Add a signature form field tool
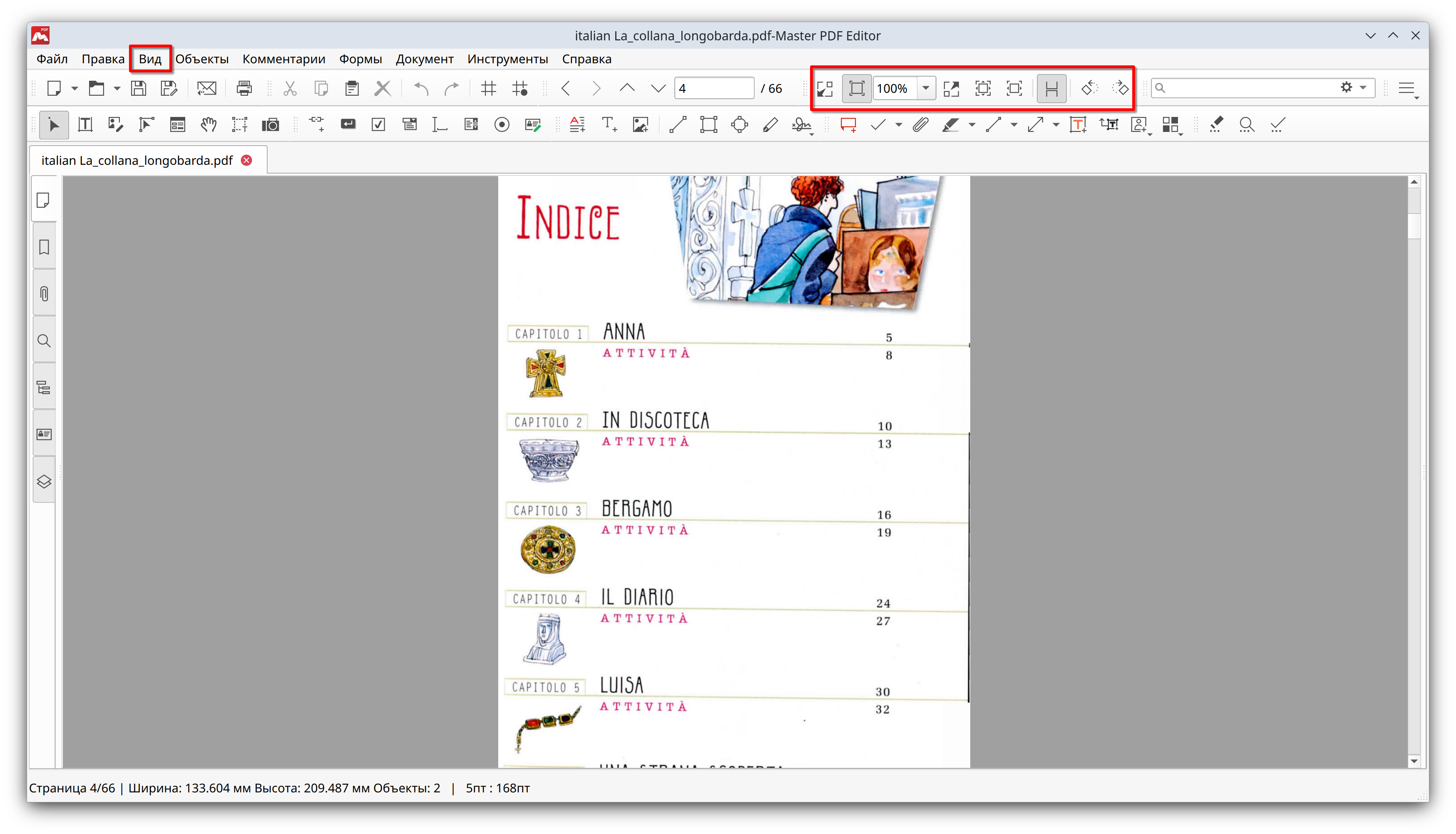1456x834 pixels. pyautogui.click(x=533, y=124)
